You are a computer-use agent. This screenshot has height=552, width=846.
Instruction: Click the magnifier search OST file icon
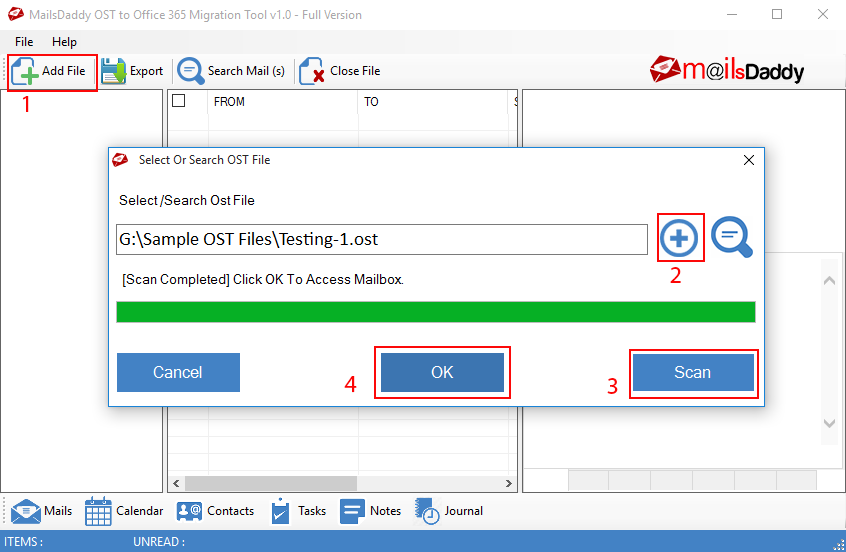[731, 238]
